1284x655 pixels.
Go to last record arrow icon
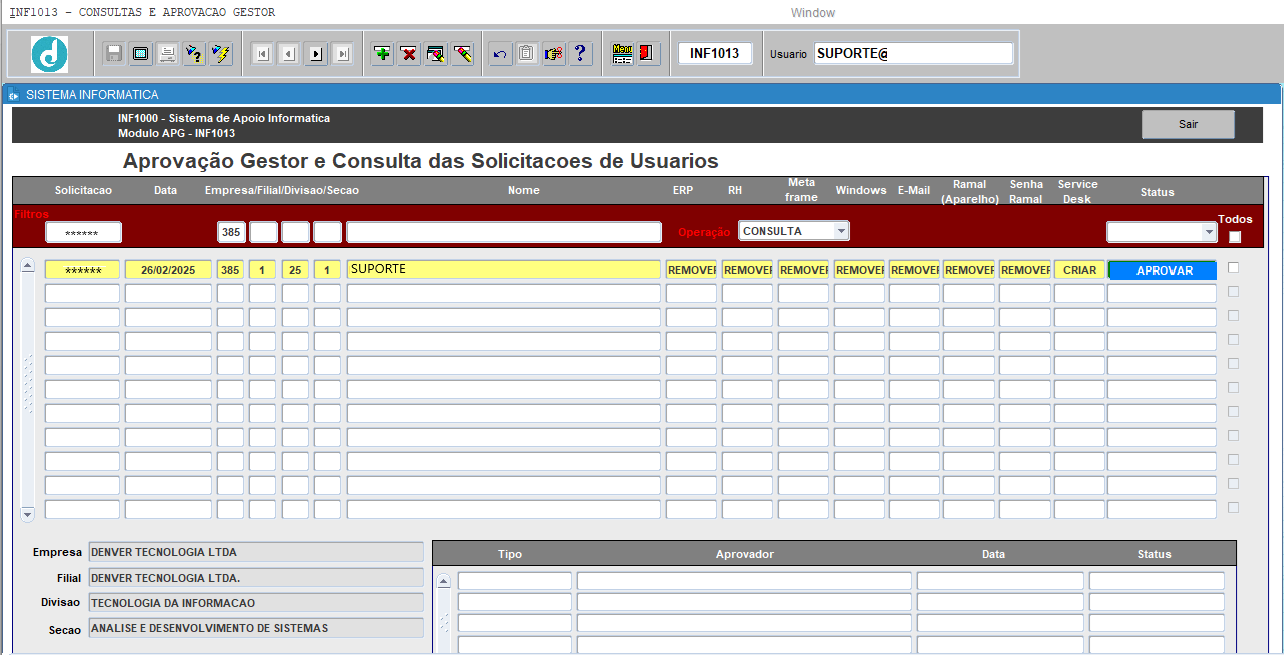coord(342,54)
